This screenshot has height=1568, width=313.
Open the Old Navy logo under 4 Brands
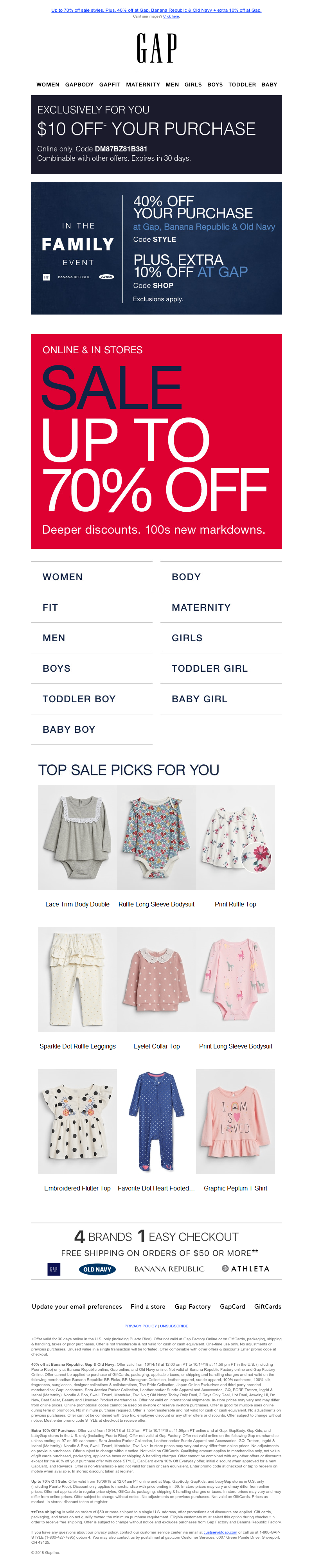97,1269
